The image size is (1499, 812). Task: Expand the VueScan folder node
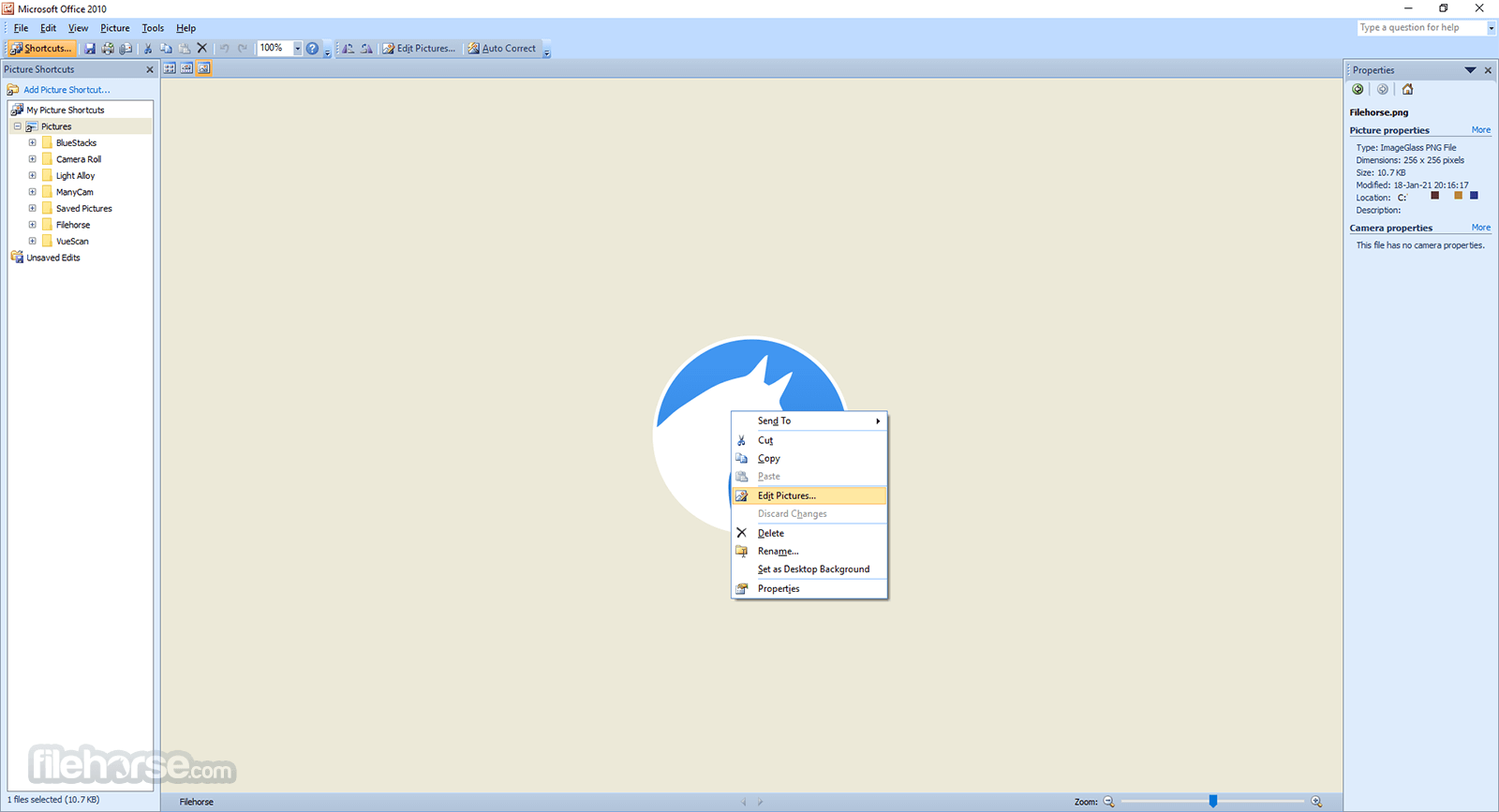(32, 241)
